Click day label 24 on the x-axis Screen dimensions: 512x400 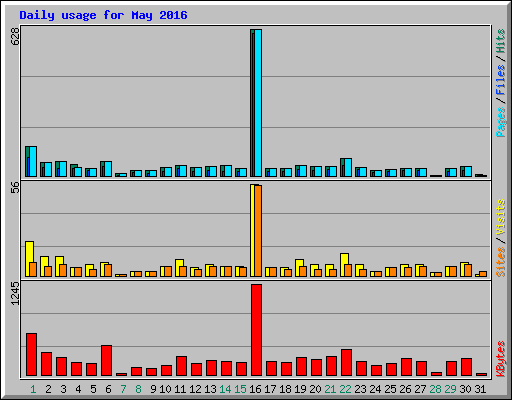click(x=375, y=389)
